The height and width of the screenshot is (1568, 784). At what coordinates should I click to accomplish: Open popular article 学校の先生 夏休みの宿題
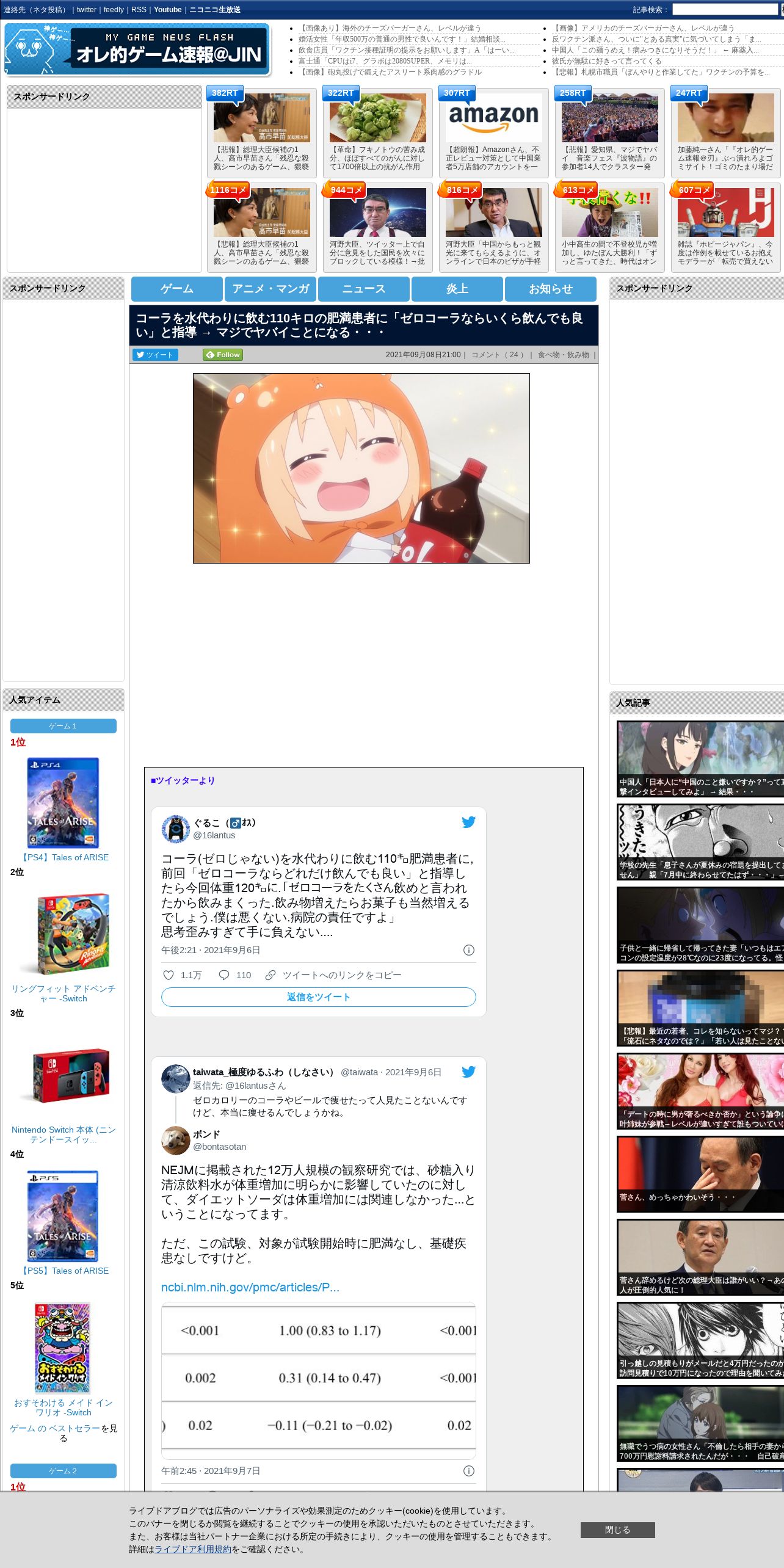click(700, 842)
